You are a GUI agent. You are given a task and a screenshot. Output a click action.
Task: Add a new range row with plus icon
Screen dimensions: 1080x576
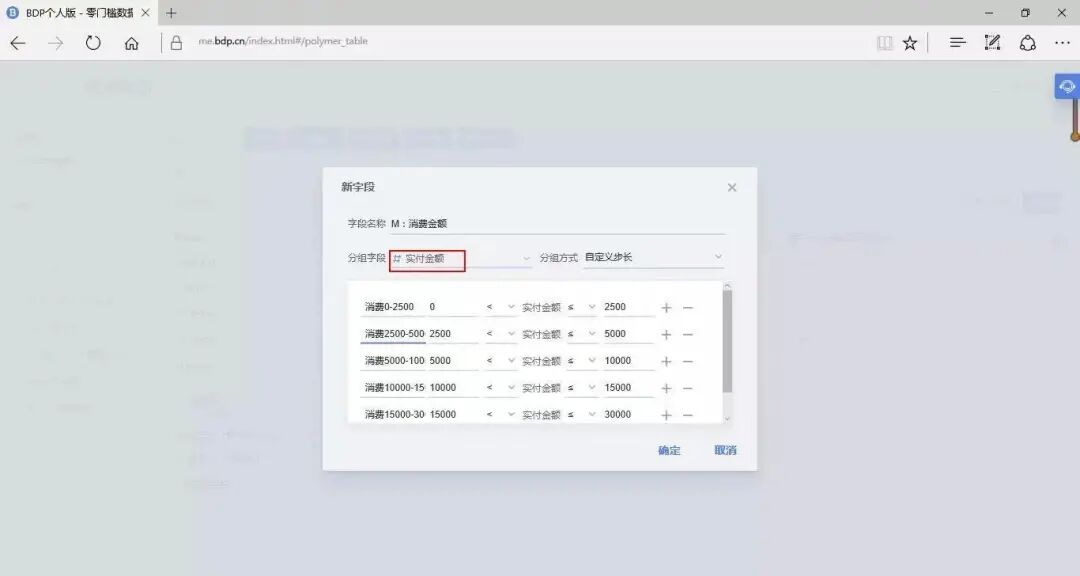(x=666, y=306)
